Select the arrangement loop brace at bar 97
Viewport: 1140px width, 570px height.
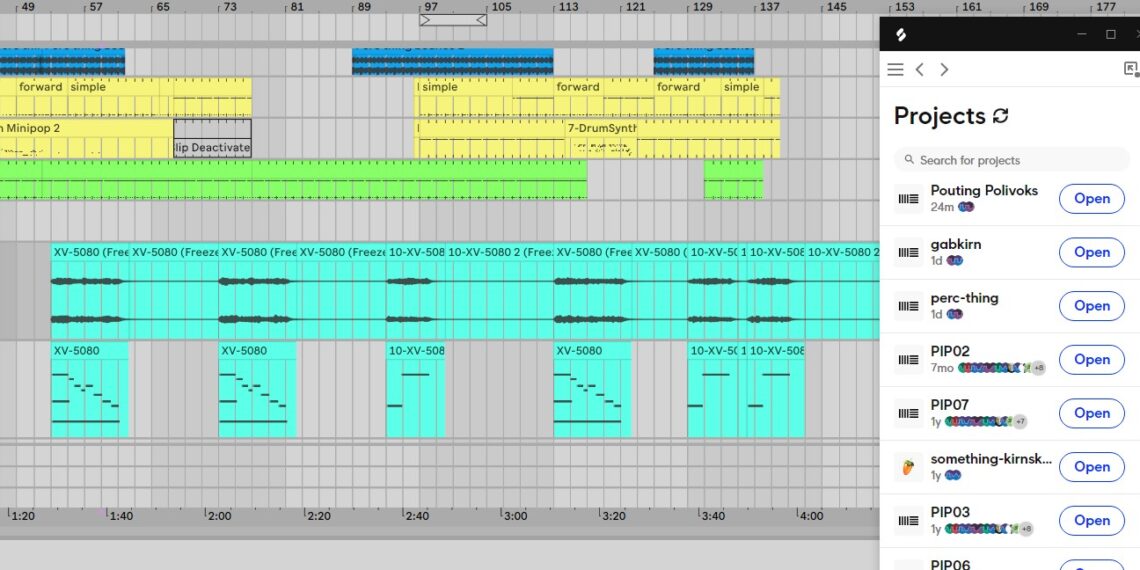[453, 20]
